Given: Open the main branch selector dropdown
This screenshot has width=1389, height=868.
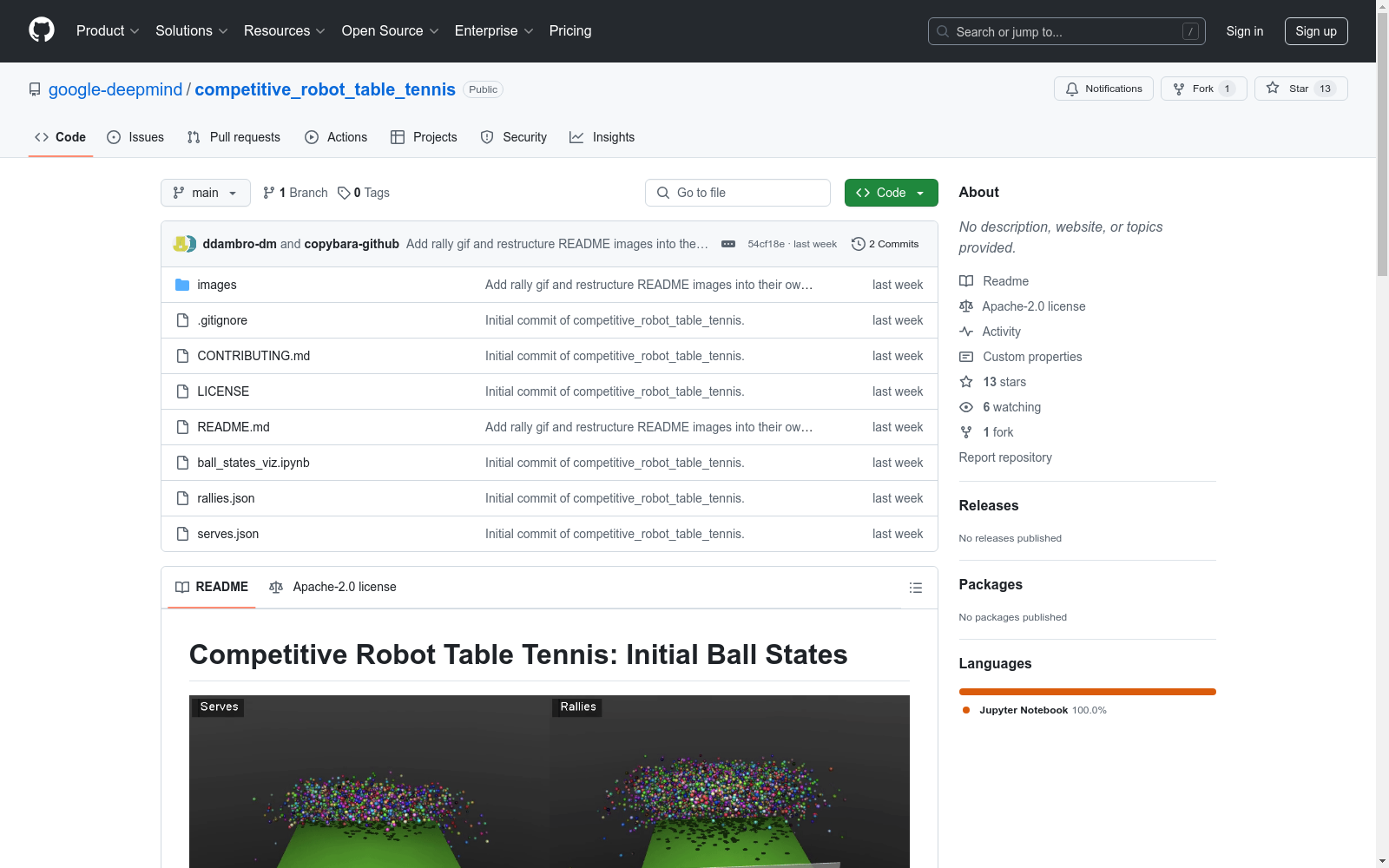Looking at the screenshot, I should (206, 193).
